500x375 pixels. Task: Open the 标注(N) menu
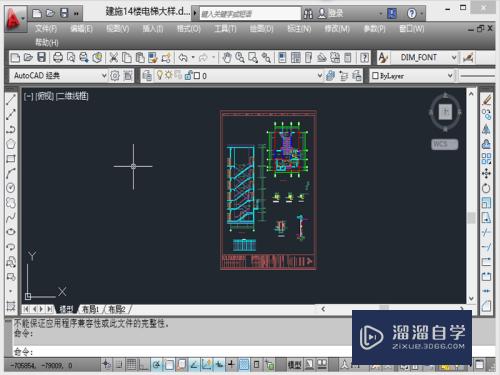tap(299, 29)
